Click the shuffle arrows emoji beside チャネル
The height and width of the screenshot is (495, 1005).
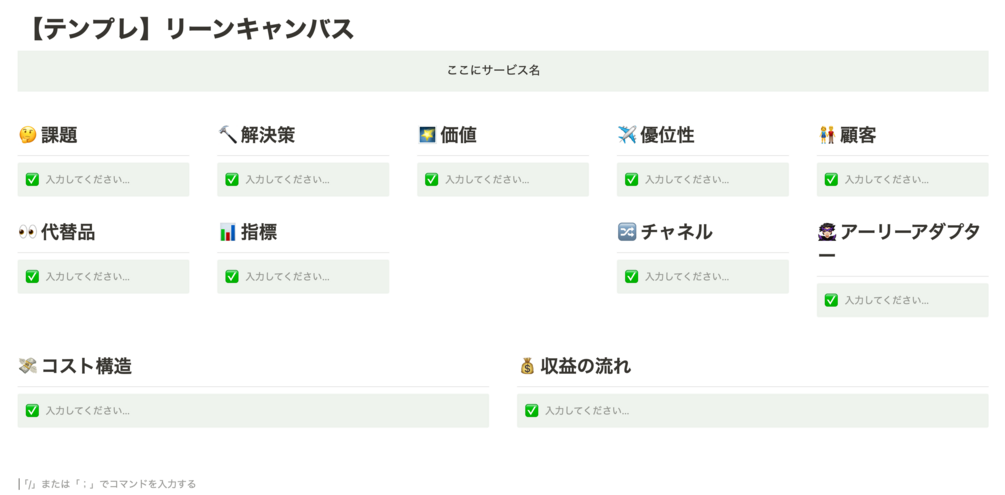(x=627, y=232)
